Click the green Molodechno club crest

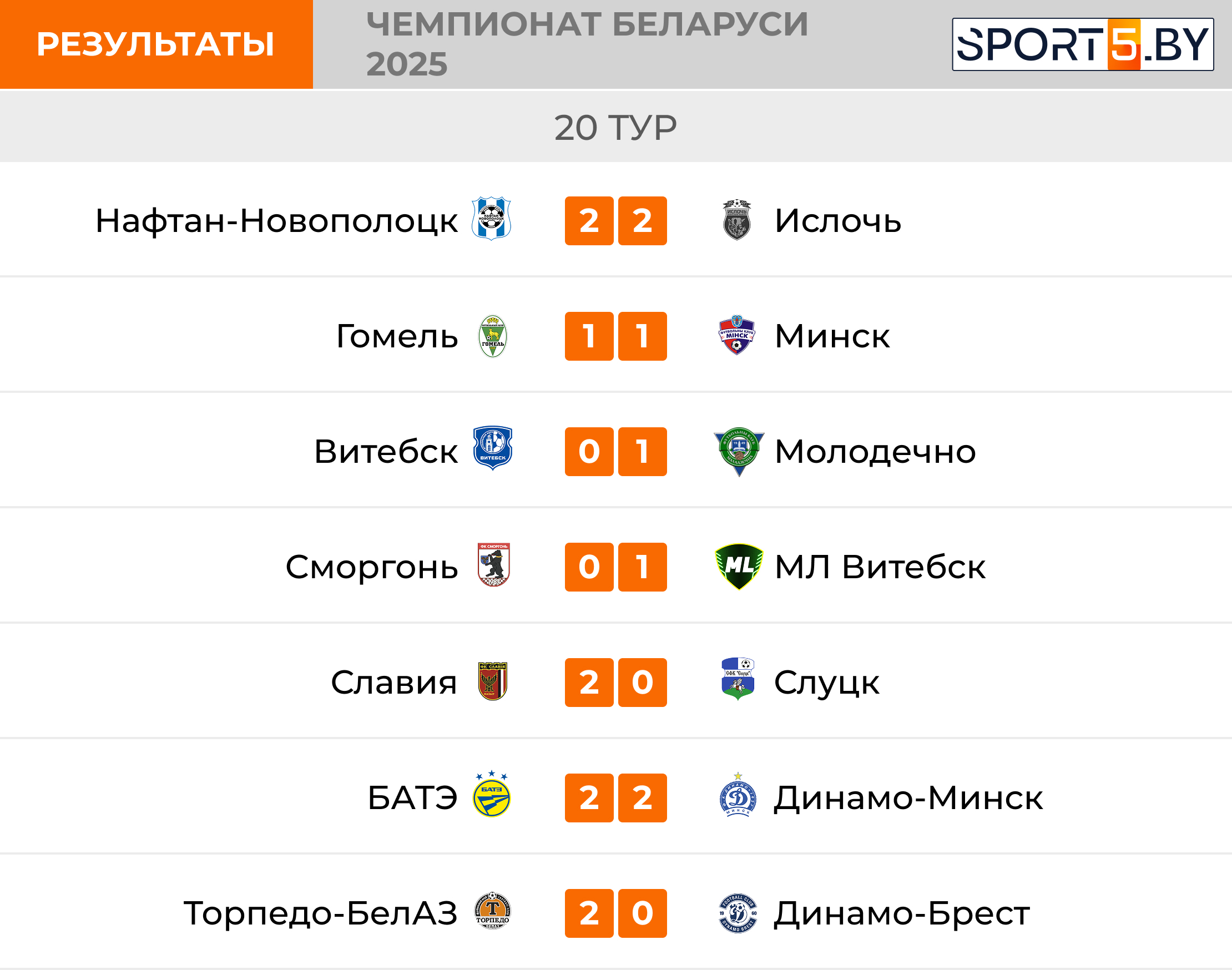point(739,451)
